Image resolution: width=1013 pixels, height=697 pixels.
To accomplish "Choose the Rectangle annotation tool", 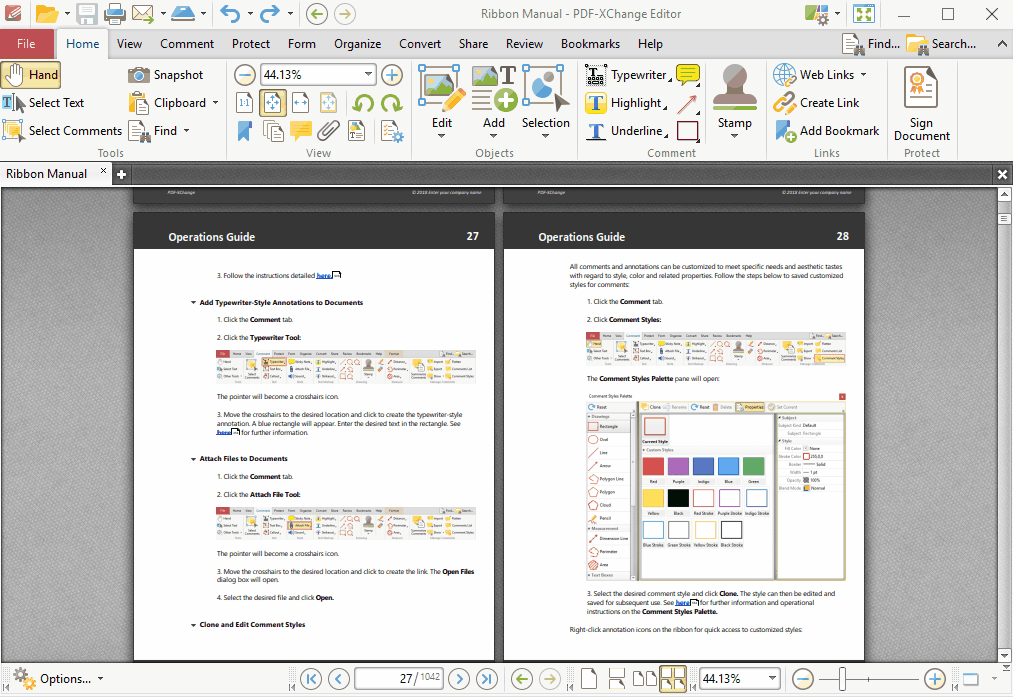I will [687, 130].
